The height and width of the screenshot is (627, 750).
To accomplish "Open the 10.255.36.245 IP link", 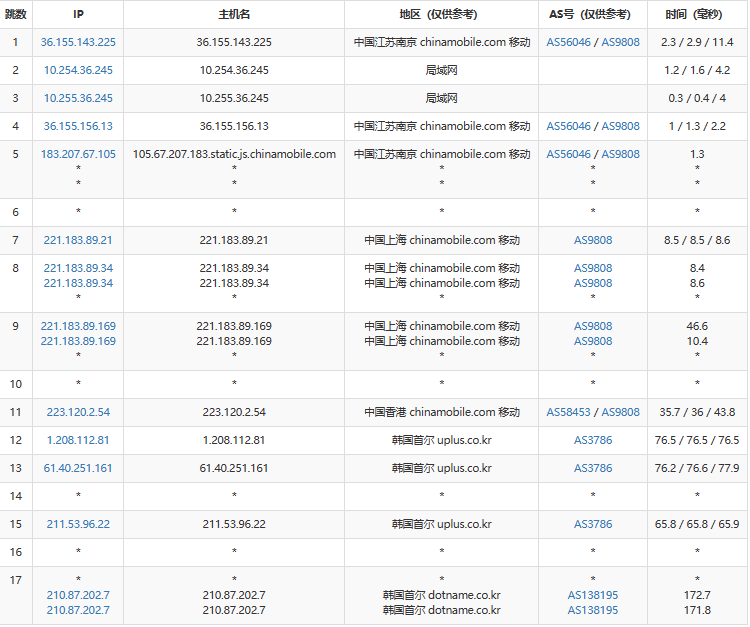I will coord(78,98).
